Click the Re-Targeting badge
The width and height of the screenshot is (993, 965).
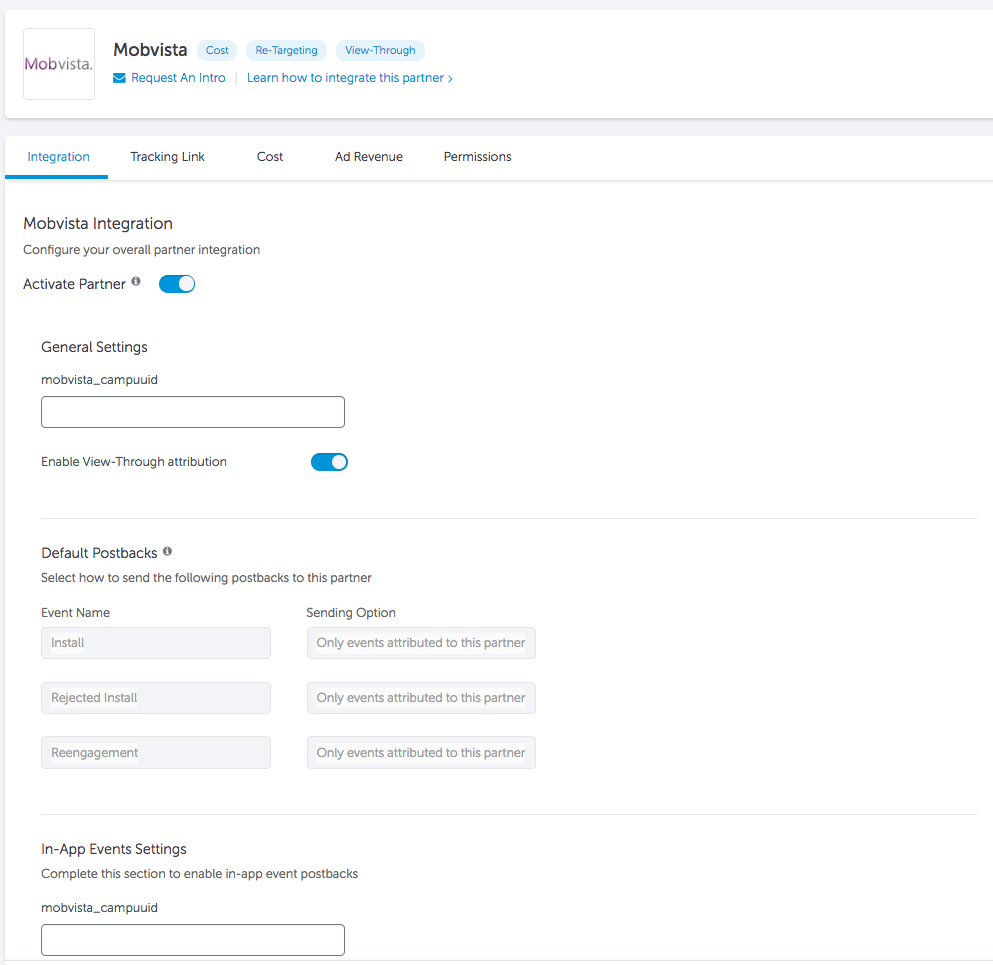tap(286, 50)
